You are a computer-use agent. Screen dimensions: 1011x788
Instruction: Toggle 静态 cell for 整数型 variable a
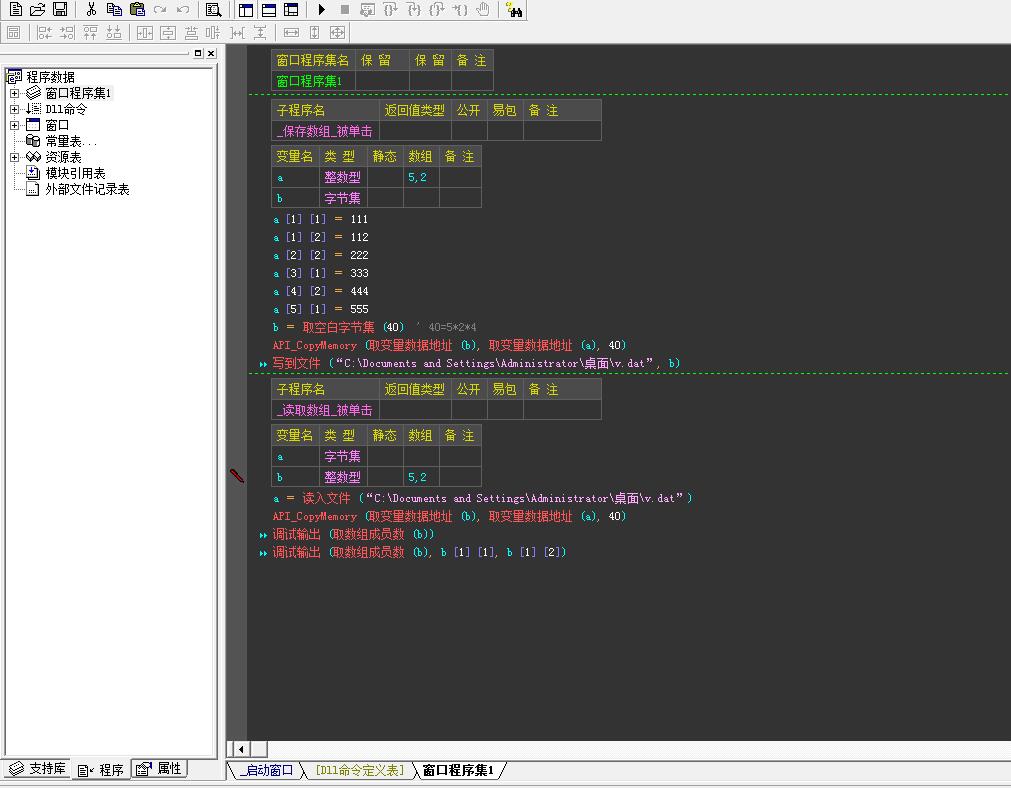click(385, 177)
